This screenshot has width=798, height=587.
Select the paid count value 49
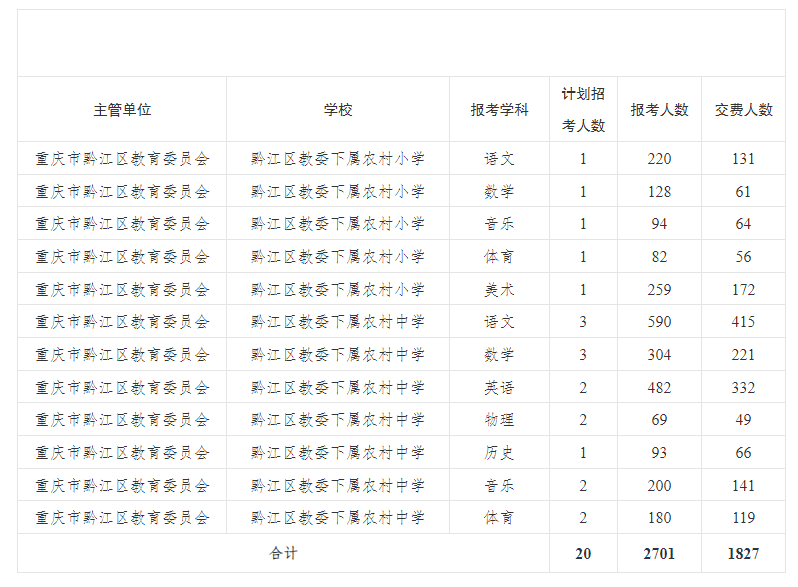click(743, 420)
